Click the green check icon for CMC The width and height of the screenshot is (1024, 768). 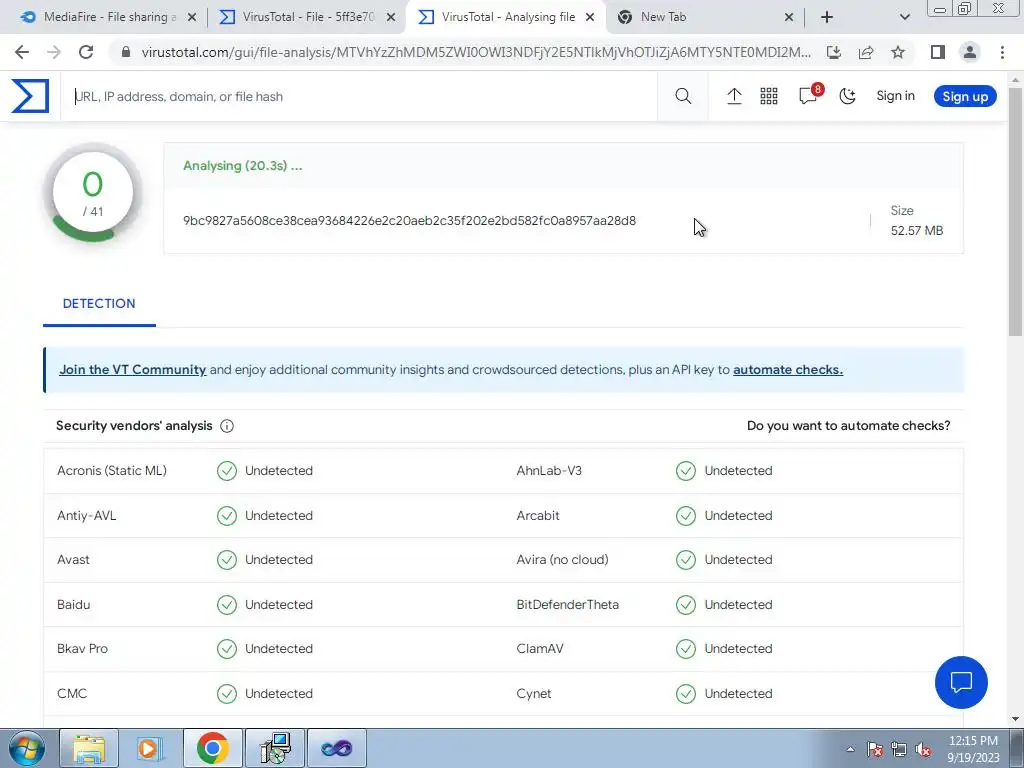tap(227, 694)
